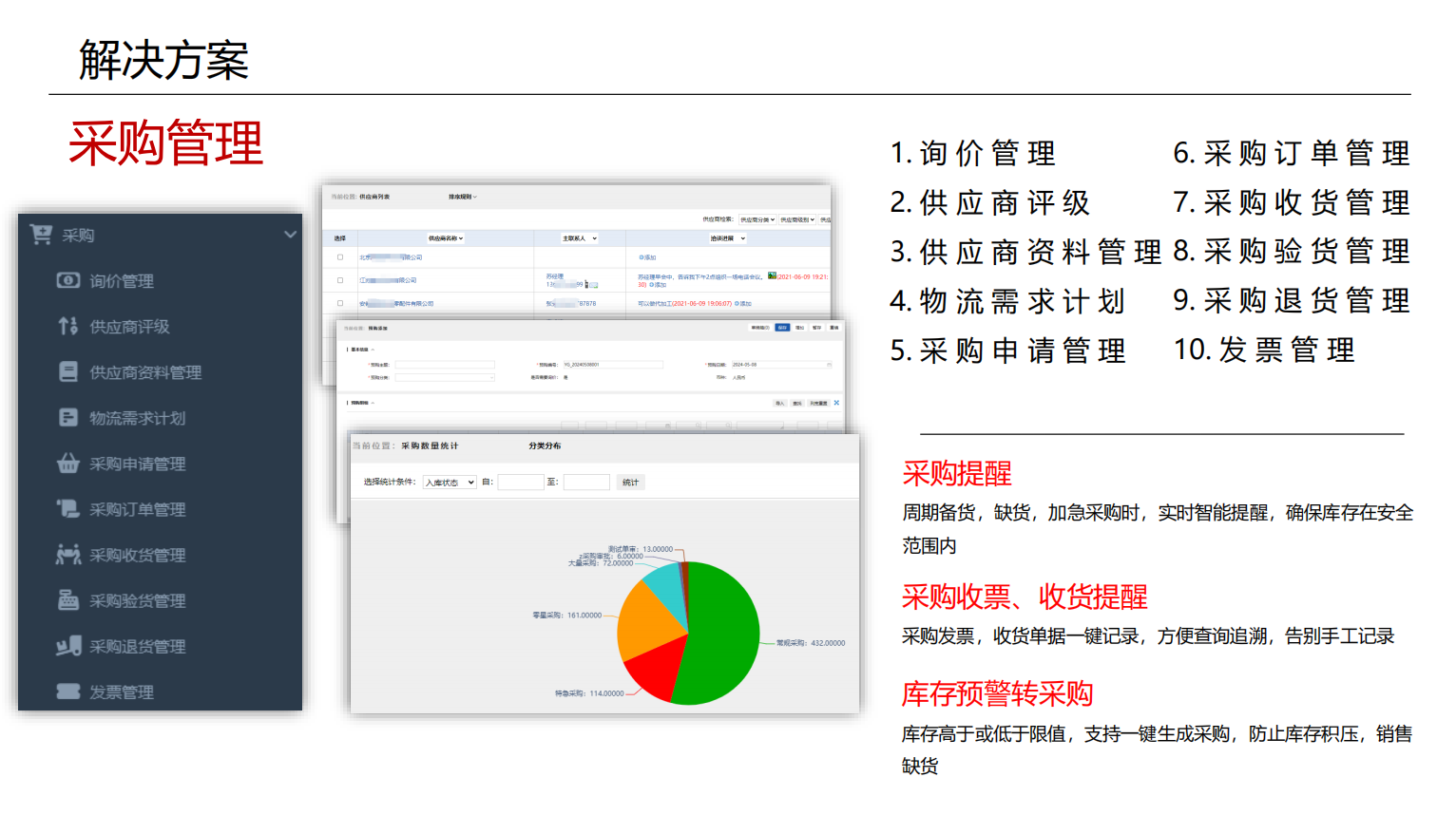This screenshot has width=1456, height=815.
Task: Click the pie label 特急采购: 114.00000
Action: [x=589, y=693]
